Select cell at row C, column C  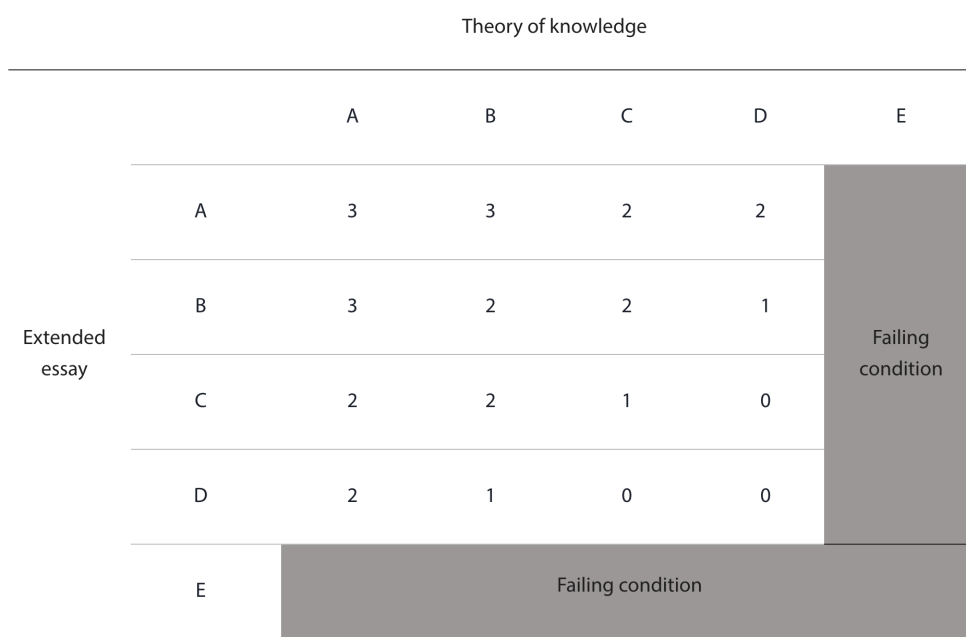626,401
